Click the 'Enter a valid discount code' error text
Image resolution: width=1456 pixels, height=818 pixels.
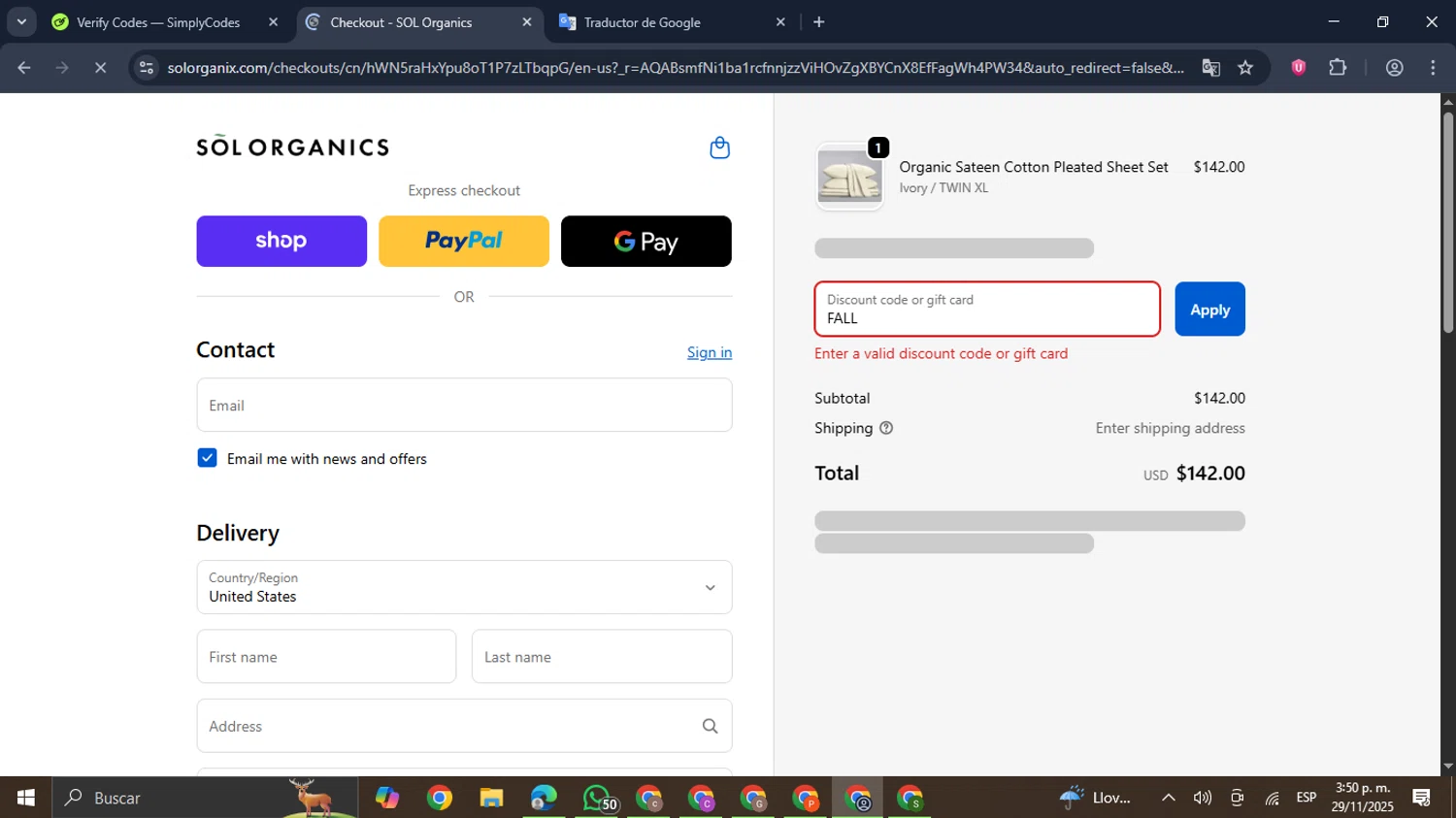[941, 353]
